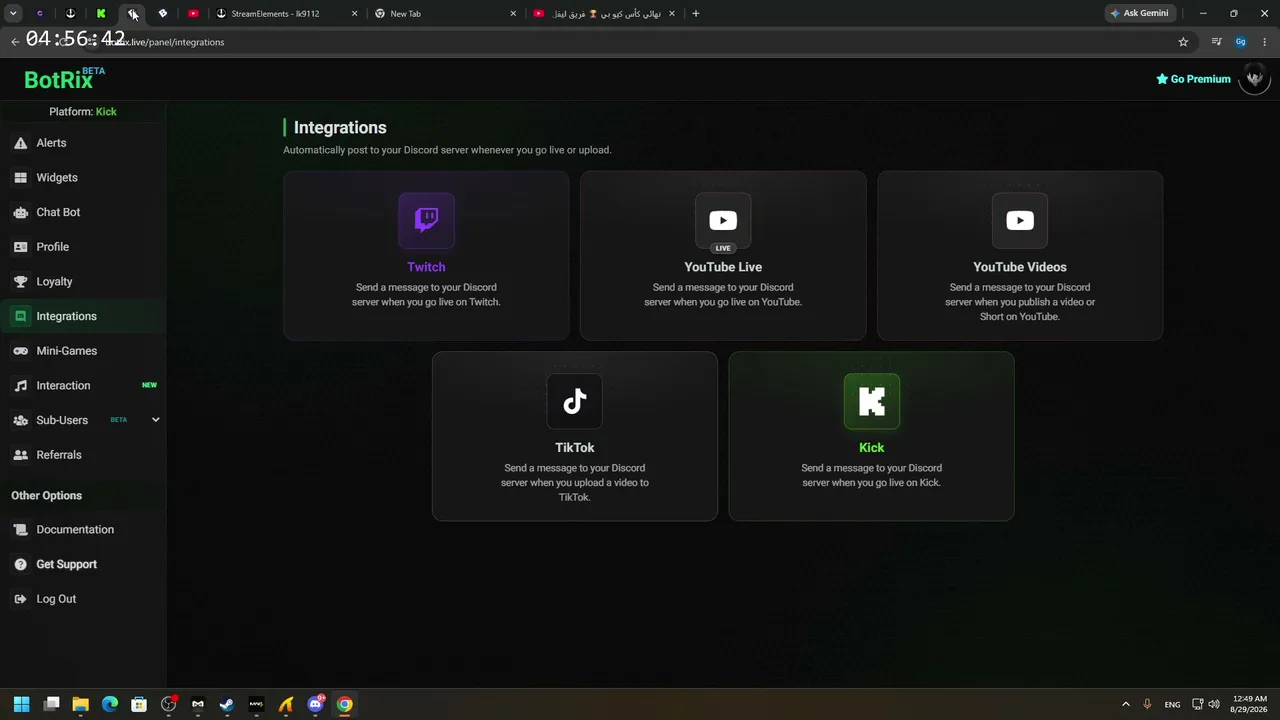Screen dimensions: 1280x720
Task: Close the StreamElements - lk9112 tab
Action: click(354, 14)
